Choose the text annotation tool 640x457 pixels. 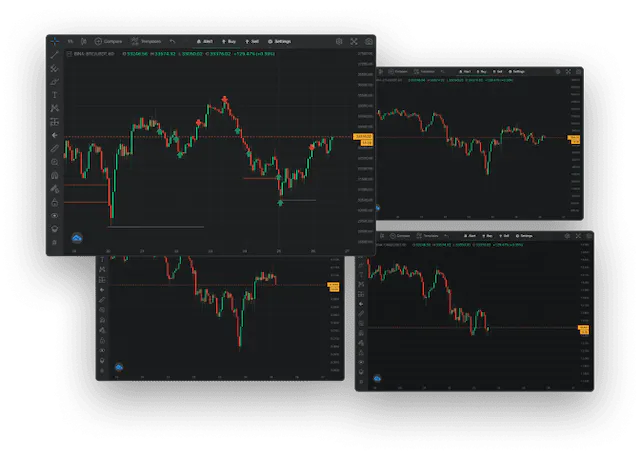pos(54,94)
